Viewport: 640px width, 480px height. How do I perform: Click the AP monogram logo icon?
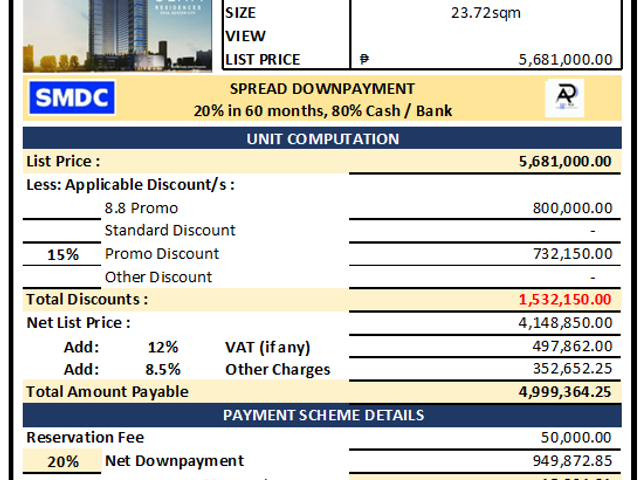564,98
